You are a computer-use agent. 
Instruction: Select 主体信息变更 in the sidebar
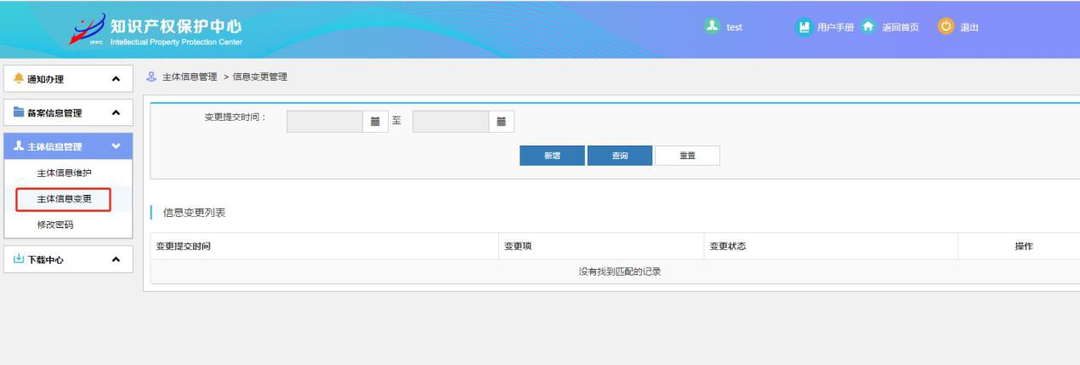[64, 199]
